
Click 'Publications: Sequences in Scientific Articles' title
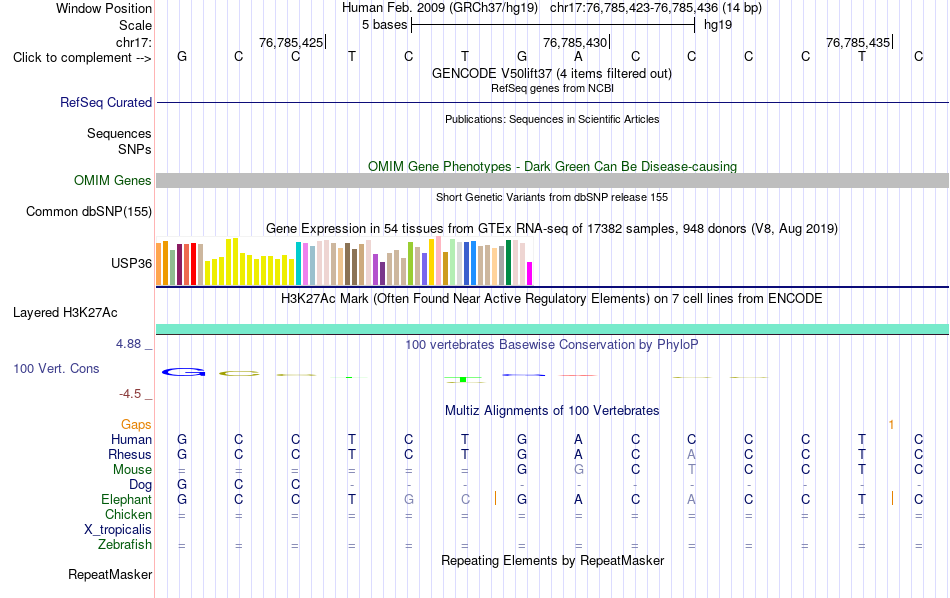click(552, 119)
